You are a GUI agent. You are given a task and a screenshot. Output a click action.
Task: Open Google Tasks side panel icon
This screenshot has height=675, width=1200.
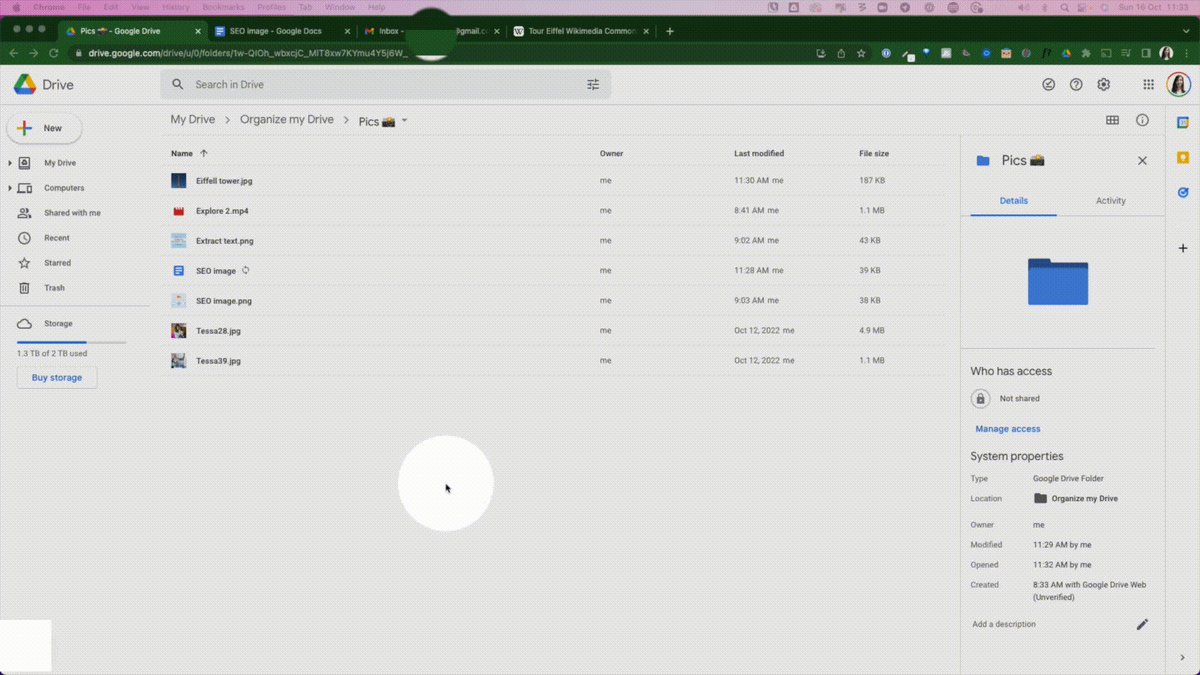coord(1183,192)
